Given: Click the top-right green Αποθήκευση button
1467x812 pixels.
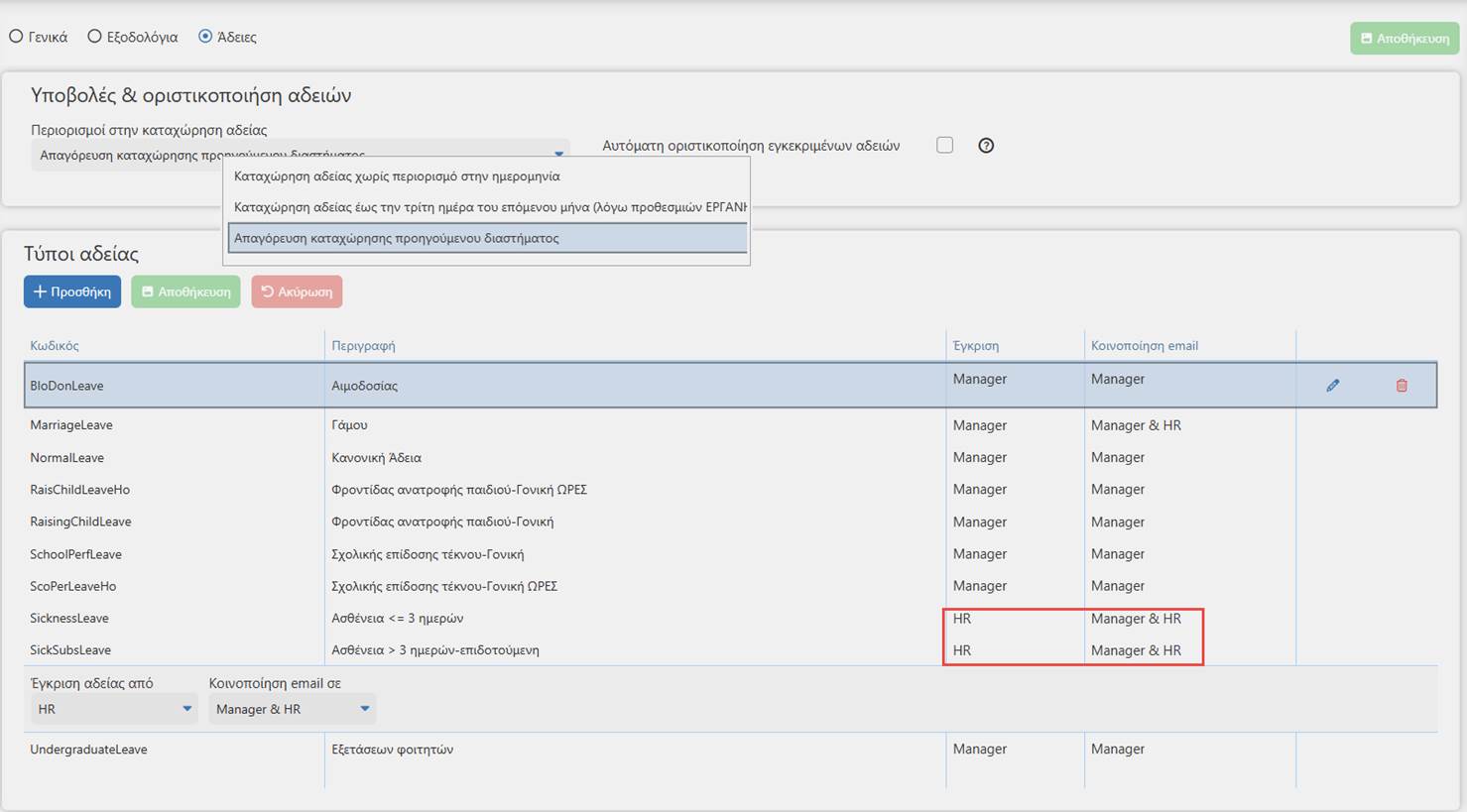Looking at the screenshot, I should click(1405, 39).
